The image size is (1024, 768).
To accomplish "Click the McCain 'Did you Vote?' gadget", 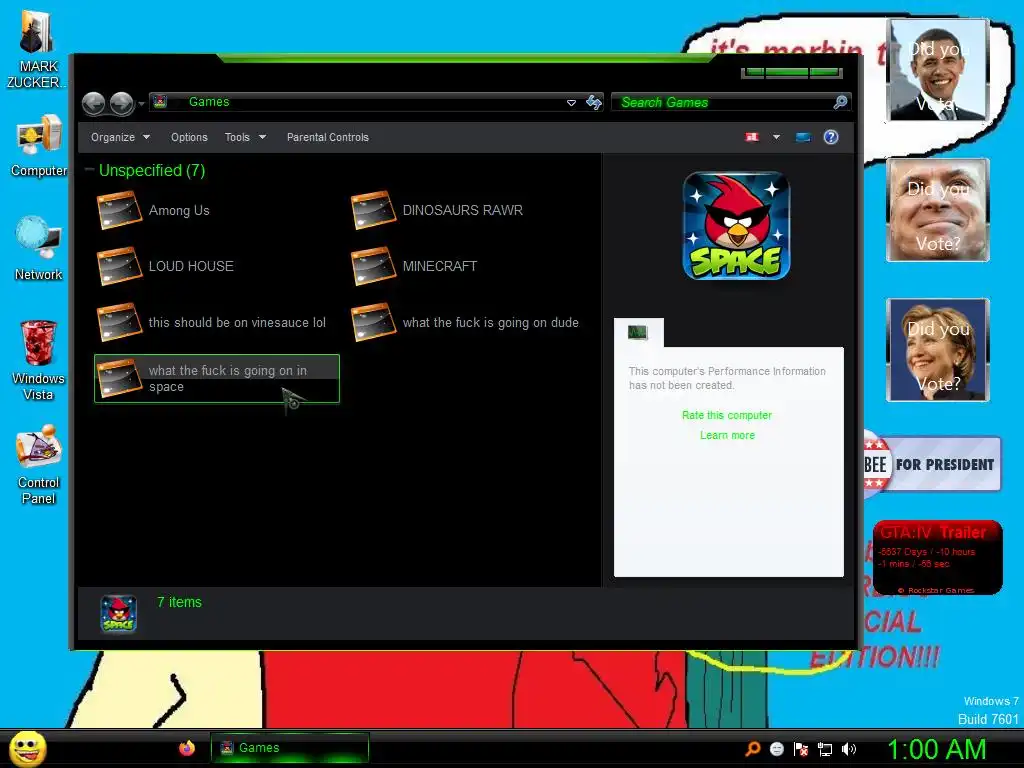I will (937, 210).
